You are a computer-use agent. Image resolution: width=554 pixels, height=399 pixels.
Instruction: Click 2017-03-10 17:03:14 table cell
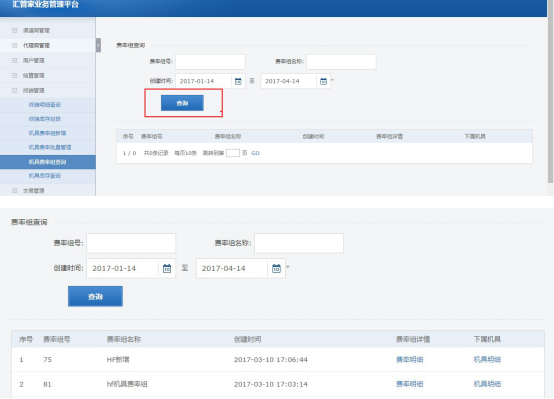click(271, 384)
